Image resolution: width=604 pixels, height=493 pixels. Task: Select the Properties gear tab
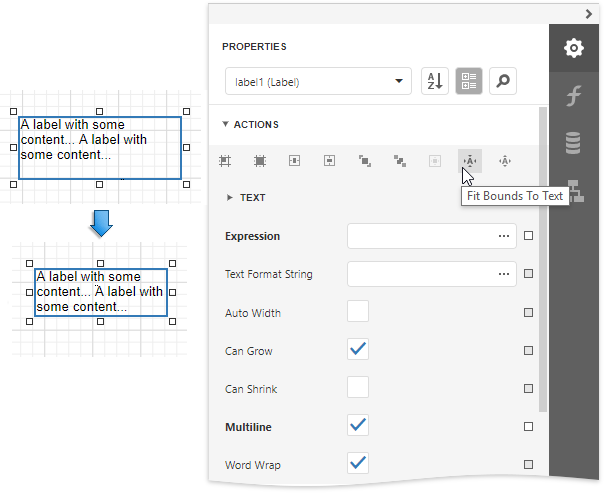tap(573, 48)
